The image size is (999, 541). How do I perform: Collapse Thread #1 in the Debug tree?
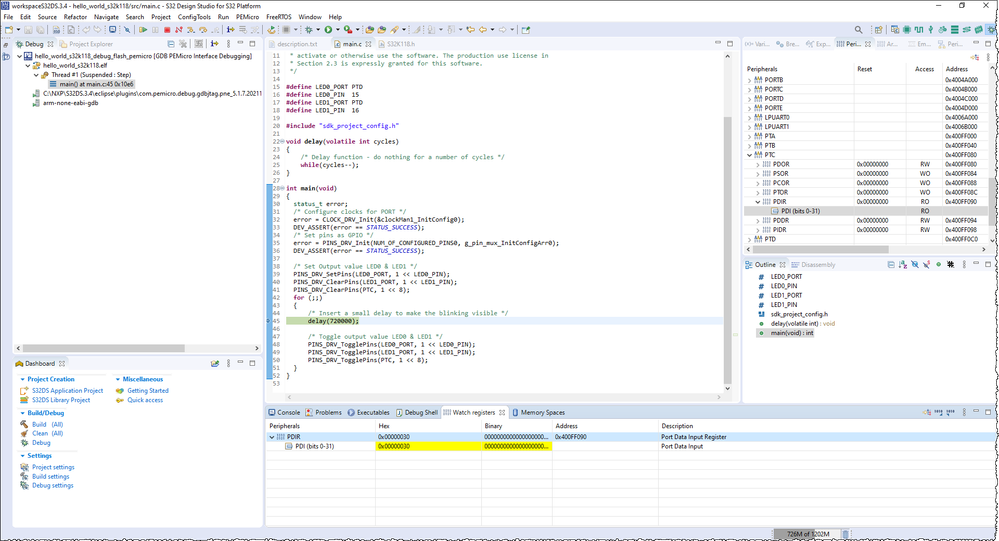(x=36, y=75)
